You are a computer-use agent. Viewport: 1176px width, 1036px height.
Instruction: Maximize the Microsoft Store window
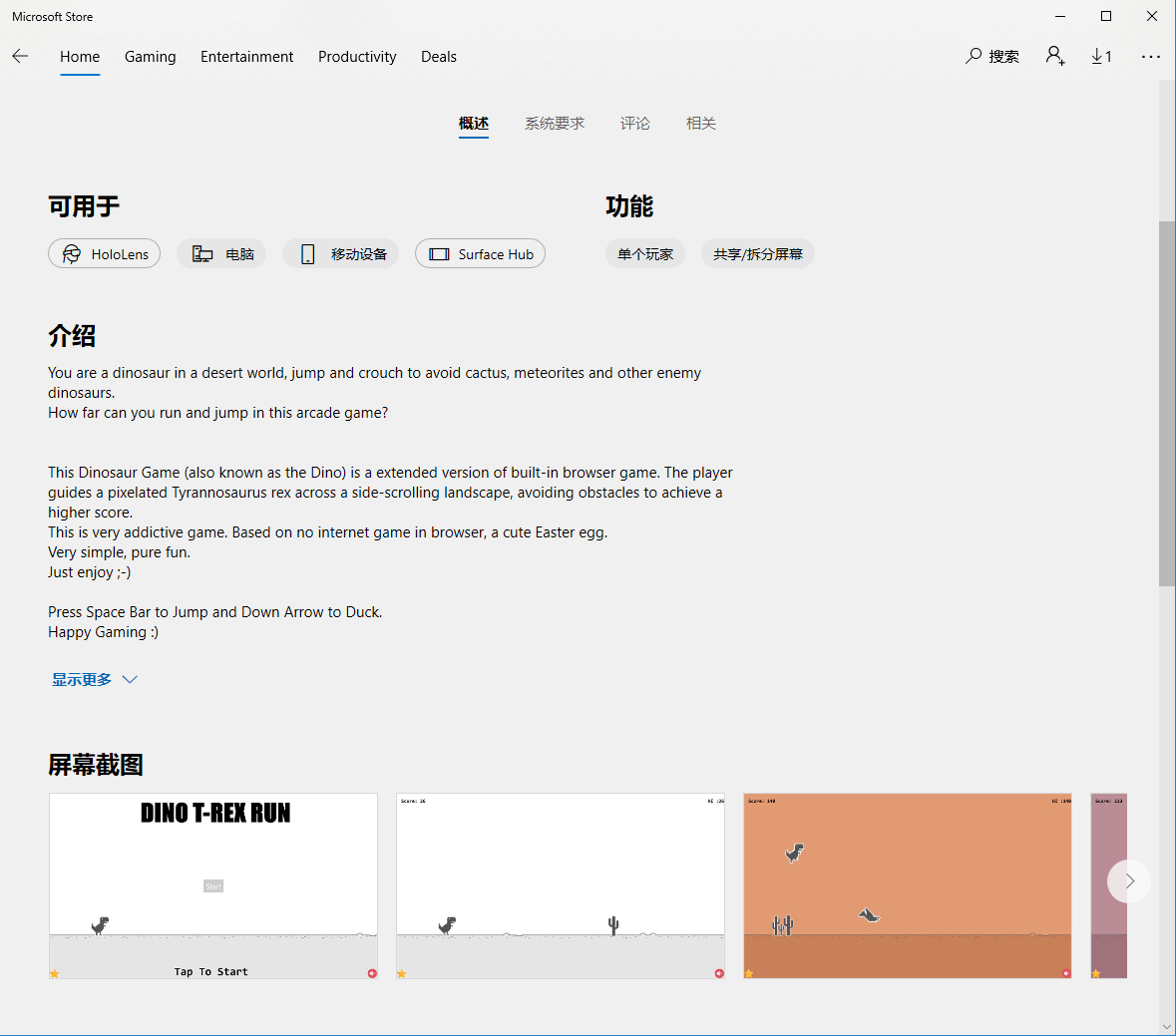click(x=1105, y=16)
